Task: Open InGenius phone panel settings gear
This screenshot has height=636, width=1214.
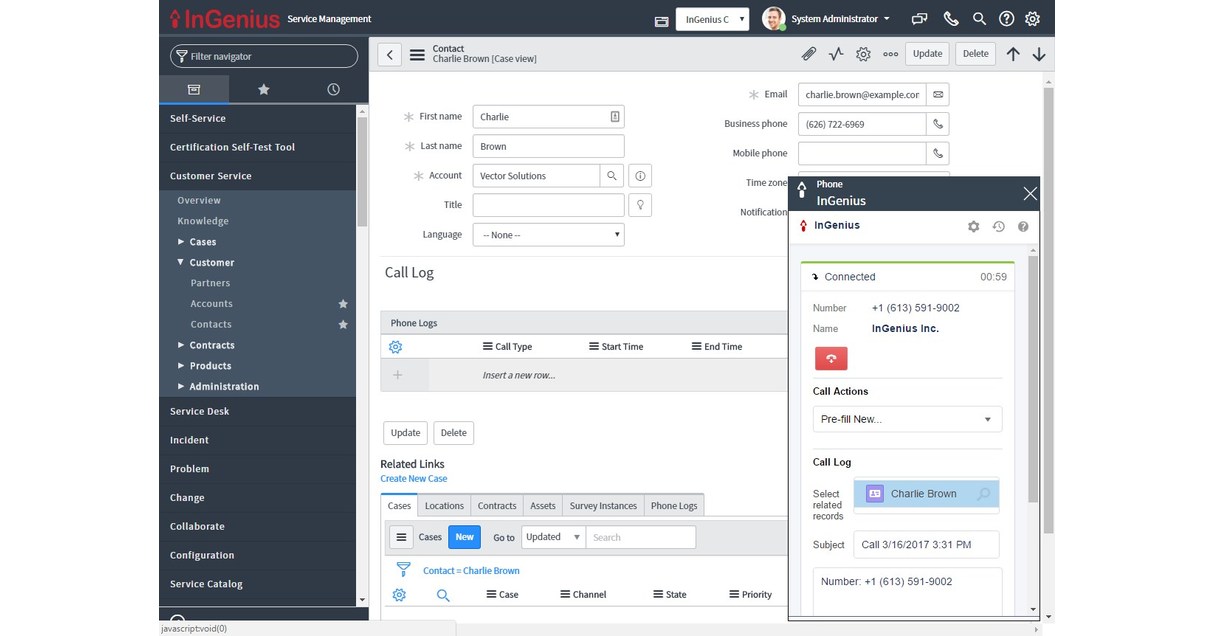Action: (x=973, y=226)
